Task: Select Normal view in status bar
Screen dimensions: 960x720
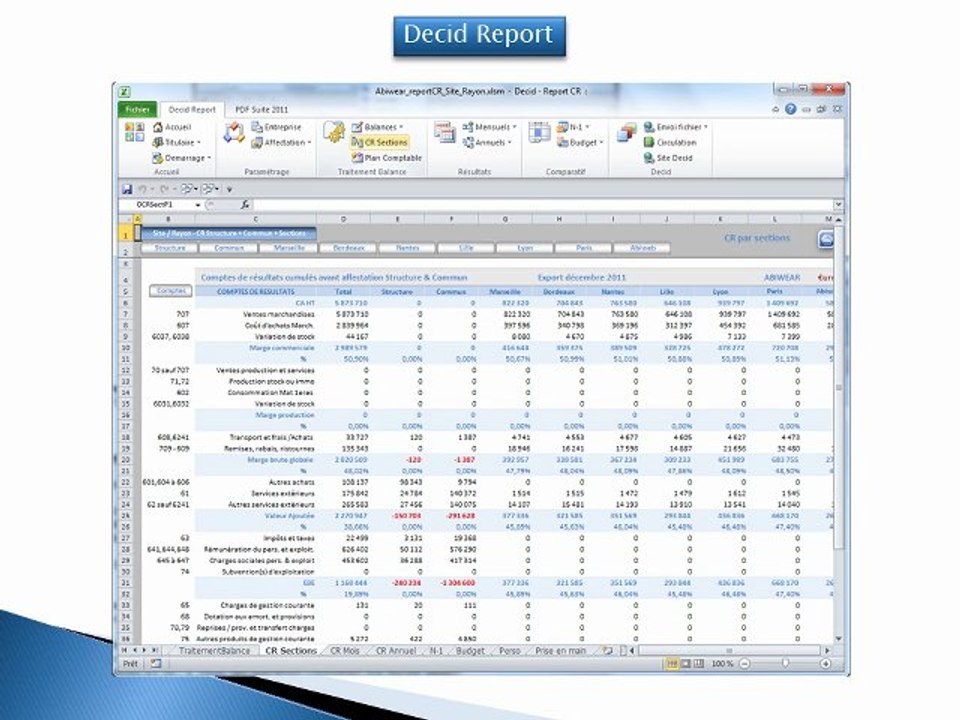Action: coord(672,664)
